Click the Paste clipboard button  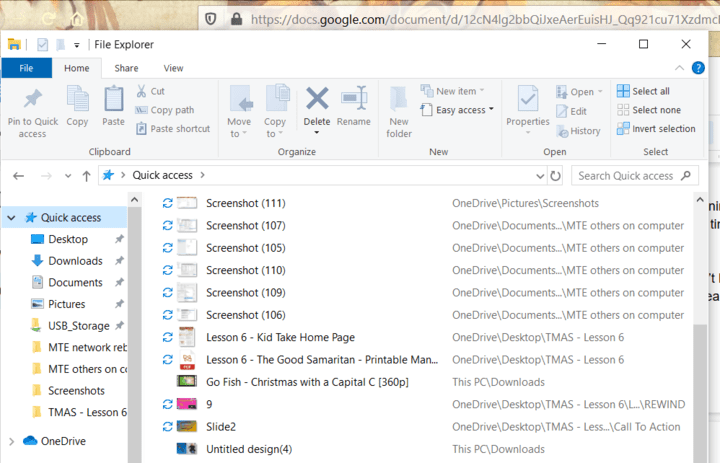113,106
